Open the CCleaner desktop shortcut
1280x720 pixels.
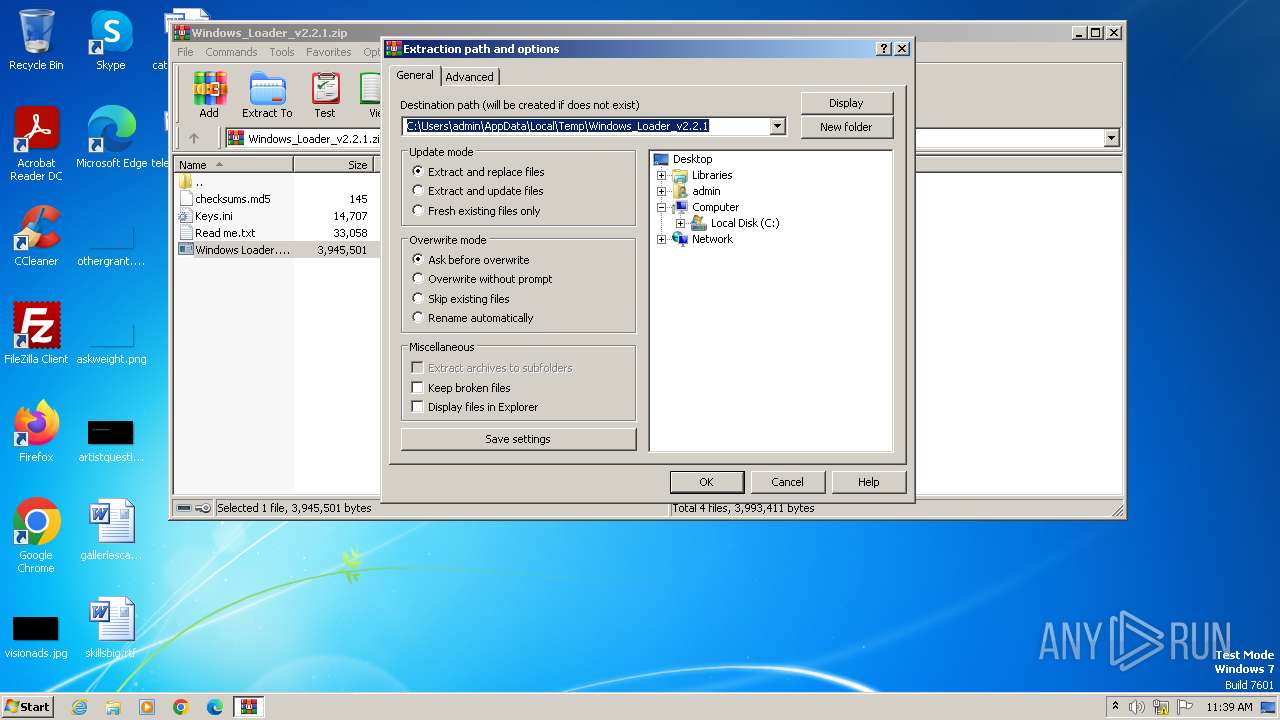[x=36, y=236]
